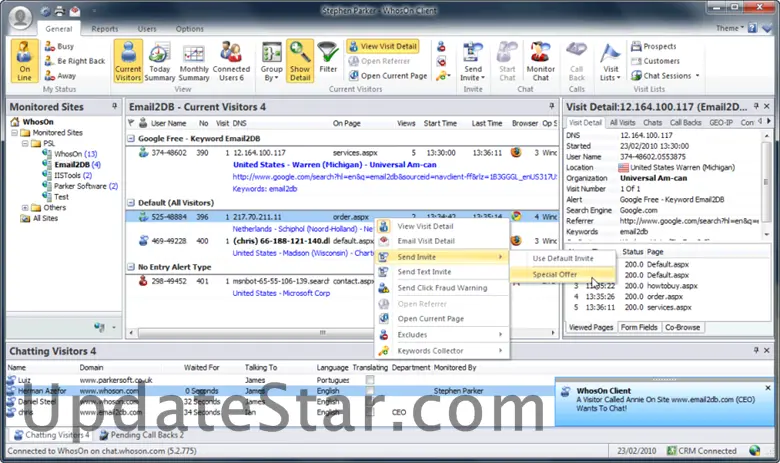Select Special Offer invite
Viewport: 780px width, 463px height.
point(563,275)
